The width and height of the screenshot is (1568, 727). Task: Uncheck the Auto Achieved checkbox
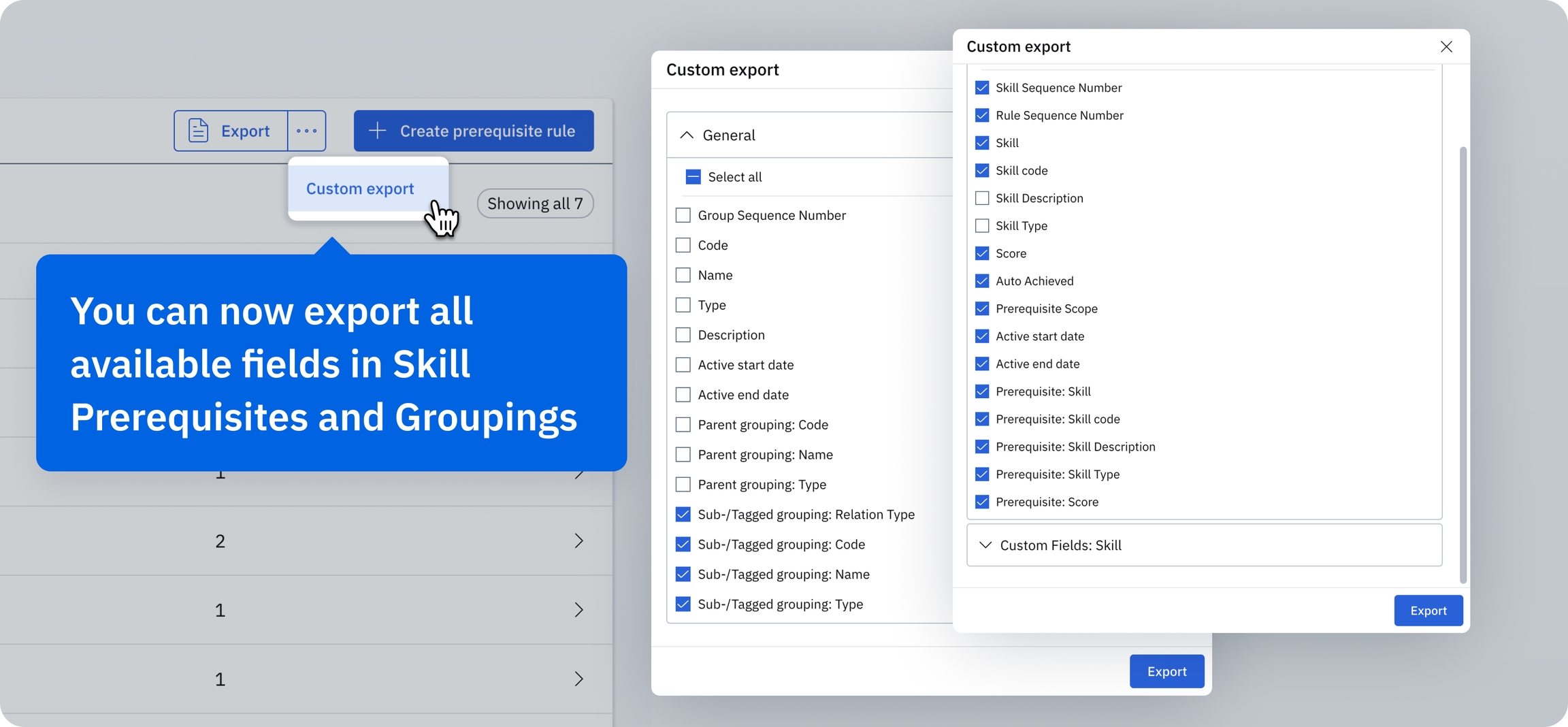[x=981, y=281]
